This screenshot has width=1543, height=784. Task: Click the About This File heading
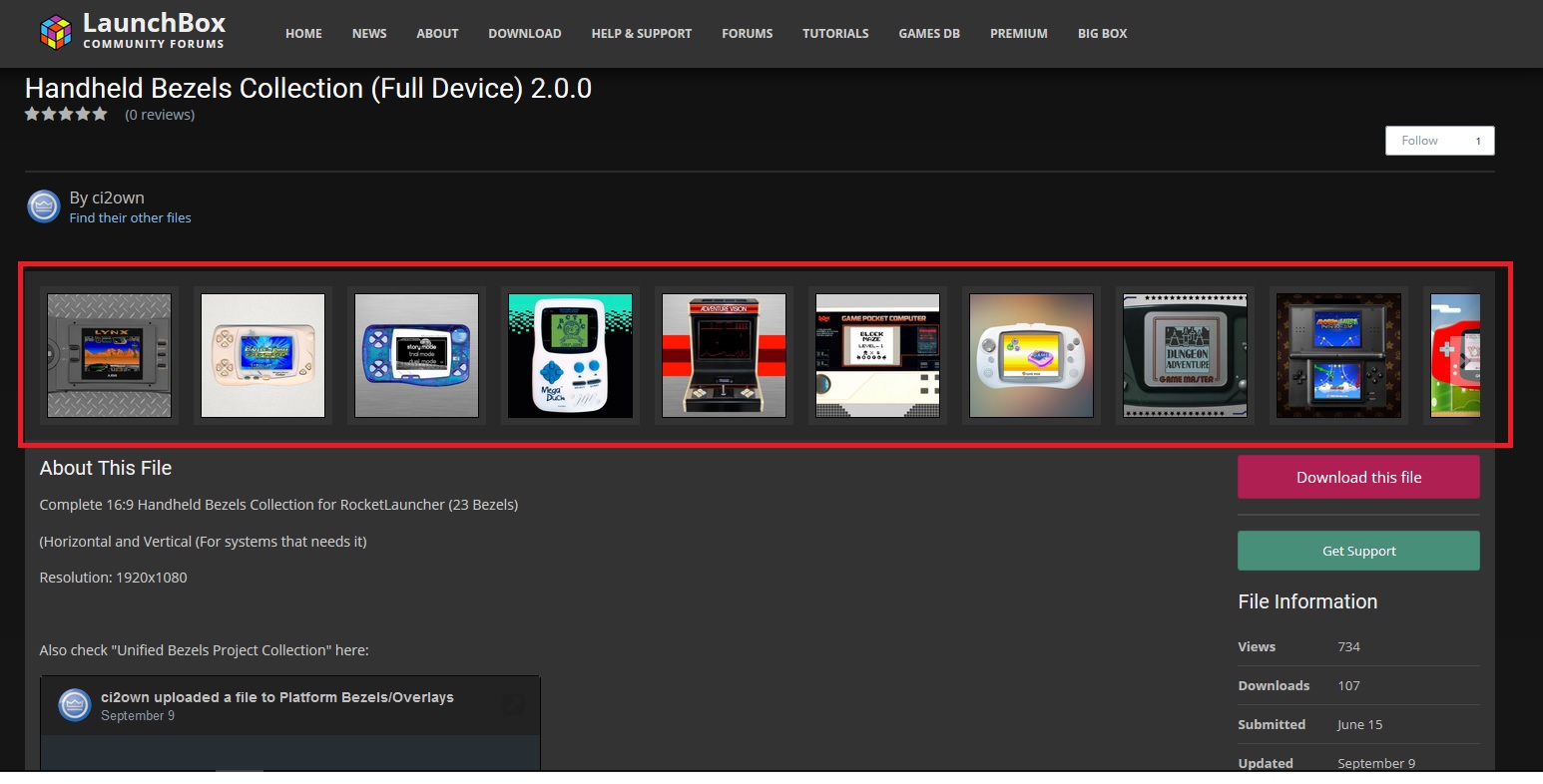[106, 468]
